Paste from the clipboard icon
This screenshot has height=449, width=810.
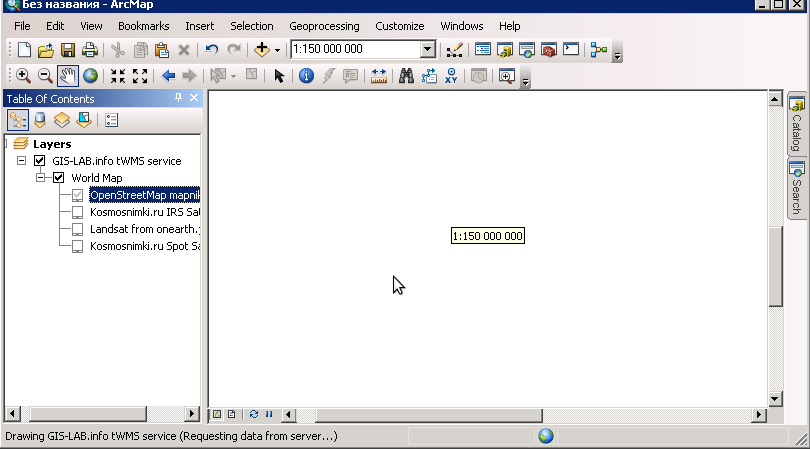(162, 50)
